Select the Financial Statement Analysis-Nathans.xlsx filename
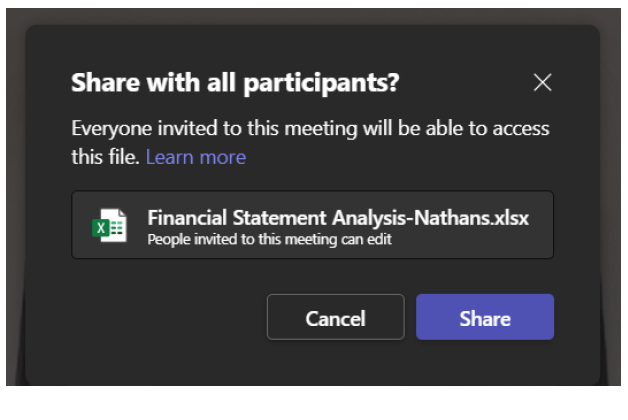The image size is (628, 420). point(337,218)
